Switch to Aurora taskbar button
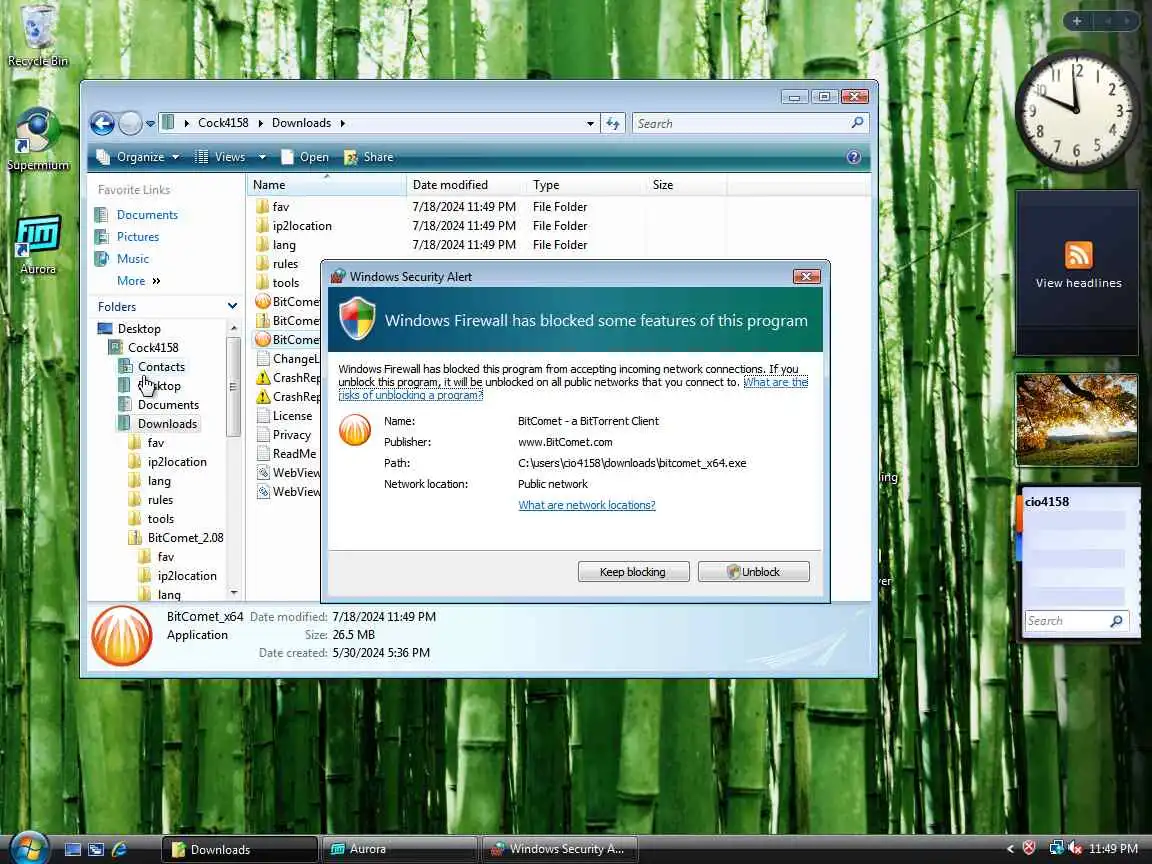Screen dimensions: 1152x864 [401, 849]
